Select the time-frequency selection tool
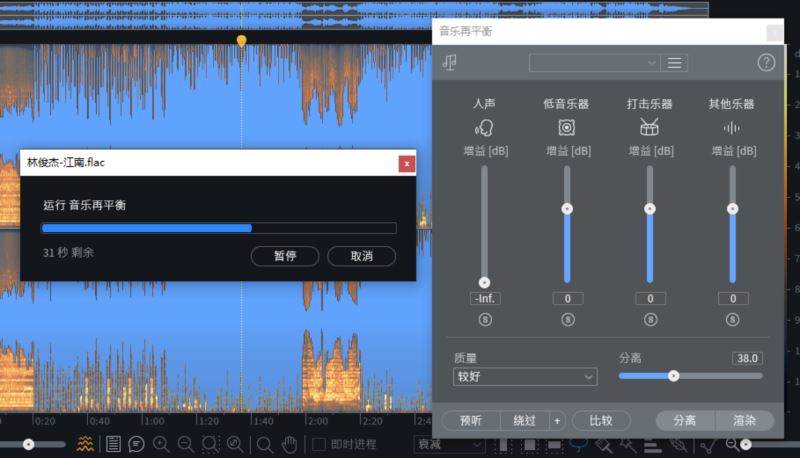Viewport: 800px width, 458px height. [x=529, y=445]
